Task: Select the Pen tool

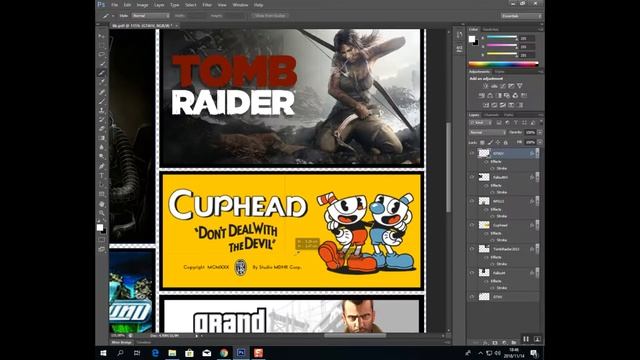Action: [x=101, y=166]
